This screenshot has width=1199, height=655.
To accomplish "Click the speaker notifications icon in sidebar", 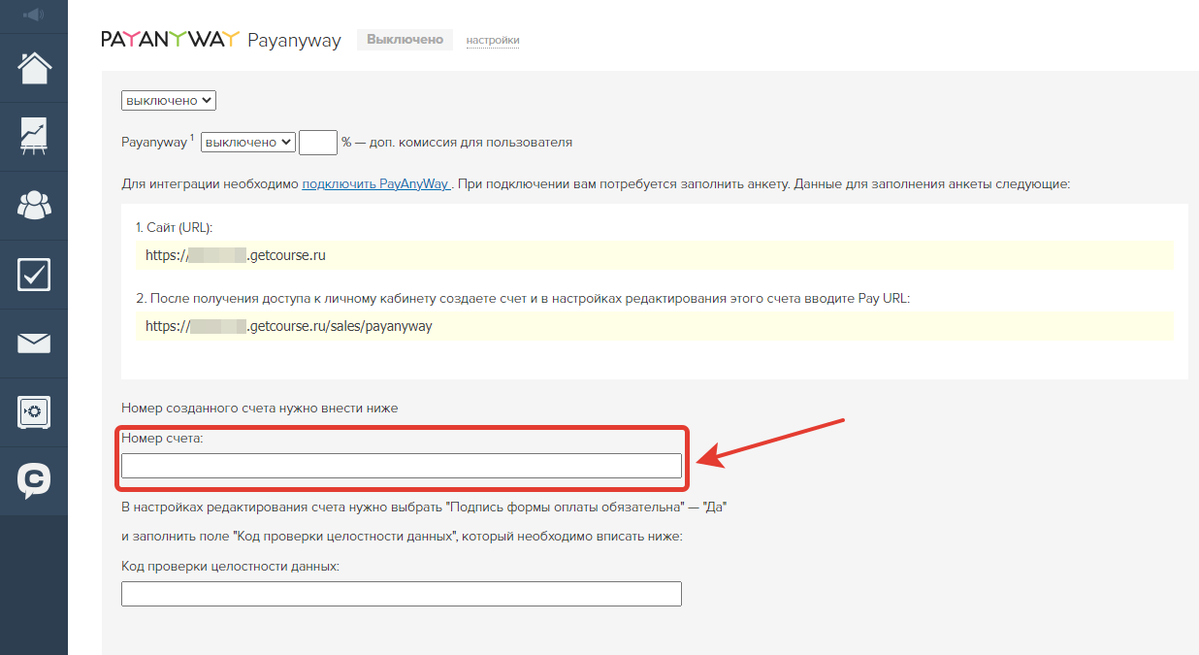I will 34,15.
